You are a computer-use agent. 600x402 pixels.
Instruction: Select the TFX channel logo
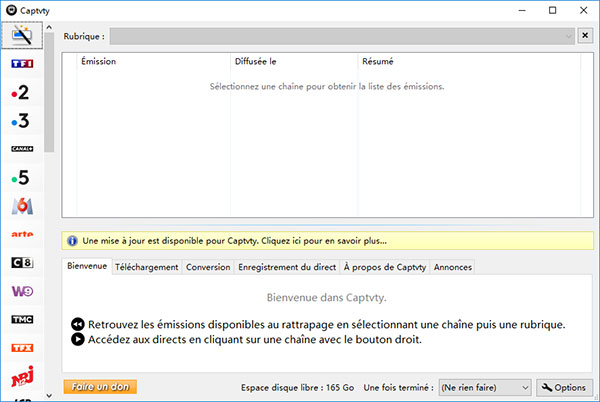point(22,348)
